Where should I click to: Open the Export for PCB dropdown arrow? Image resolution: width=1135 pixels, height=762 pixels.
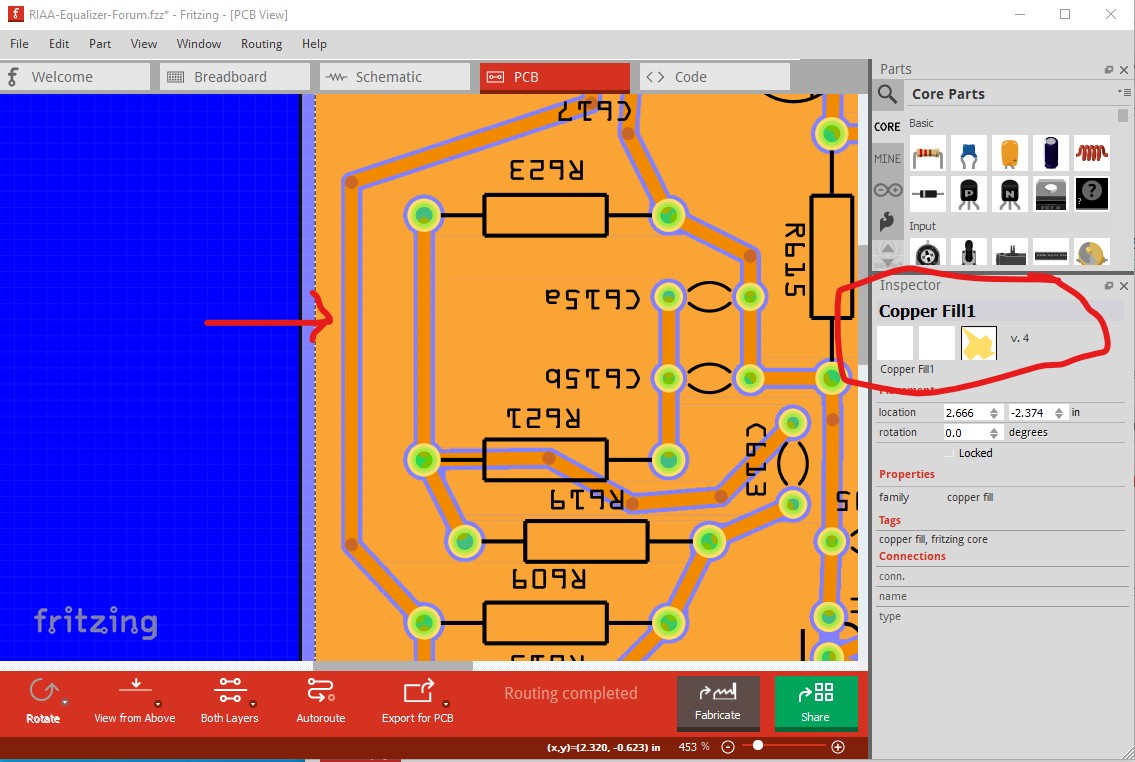point(446,704)
